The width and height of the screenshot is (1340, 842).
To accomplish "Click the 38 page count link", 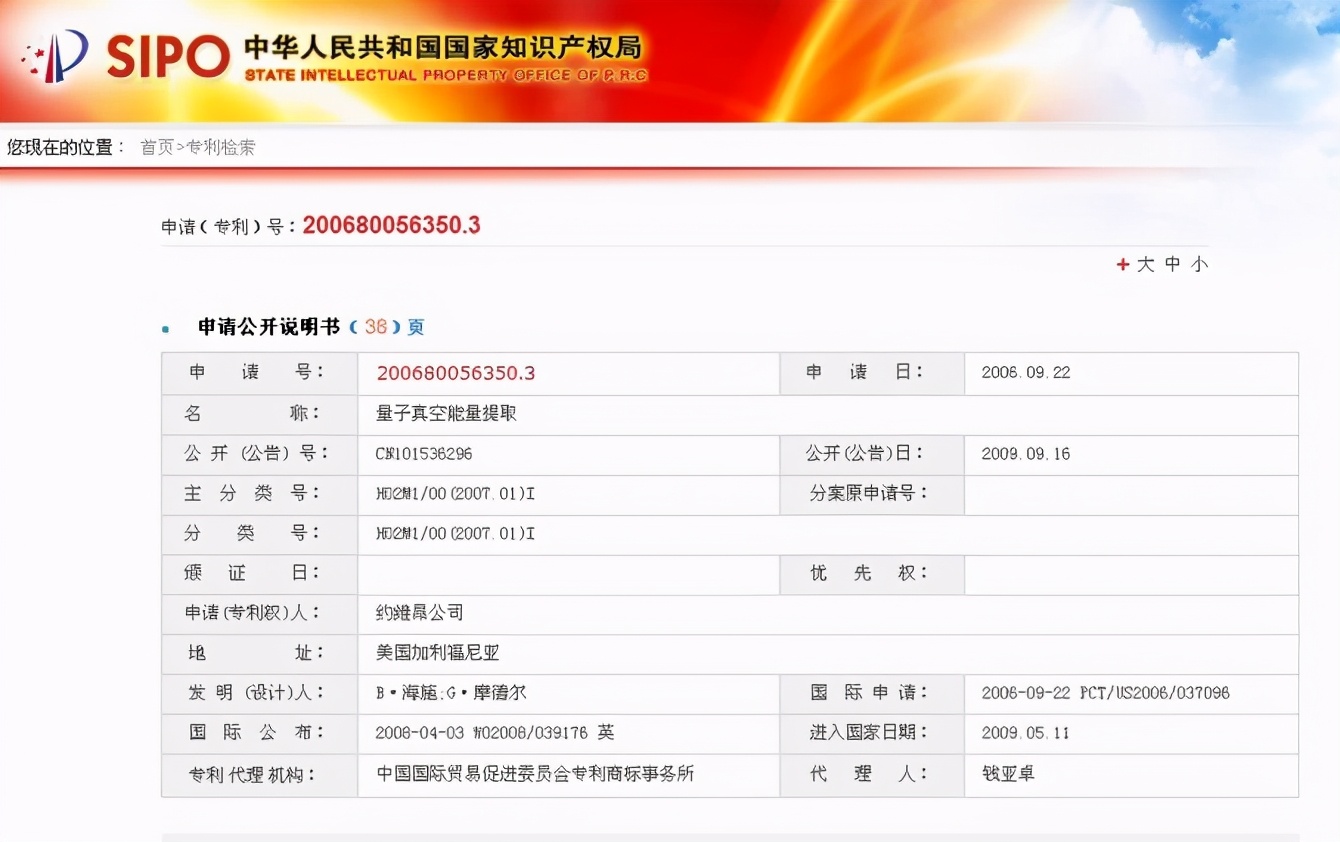I will 375,327.
